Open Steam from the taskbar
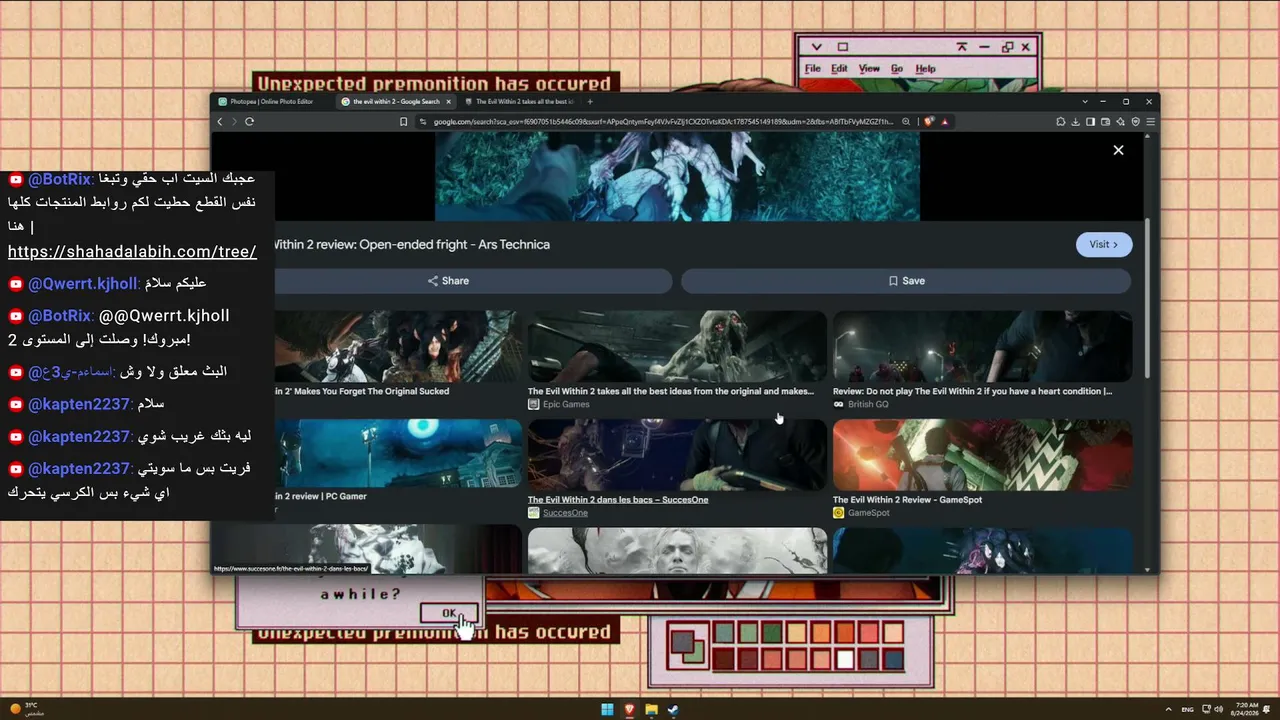 [x=673, y=710]
